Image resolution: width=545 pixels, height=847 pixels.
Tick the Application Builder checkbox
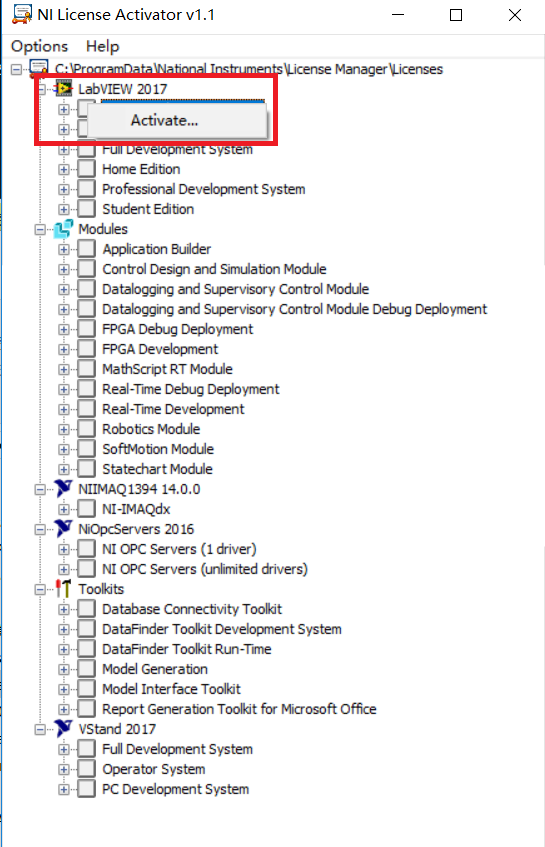click(86, 249)
